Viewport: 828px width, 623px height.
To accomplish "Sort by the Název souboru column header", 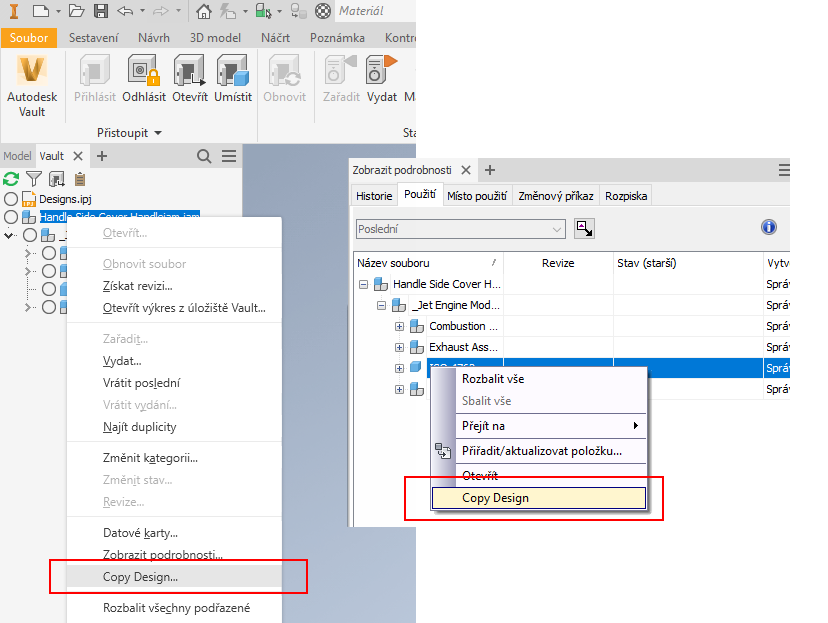I will click(428, 263).
